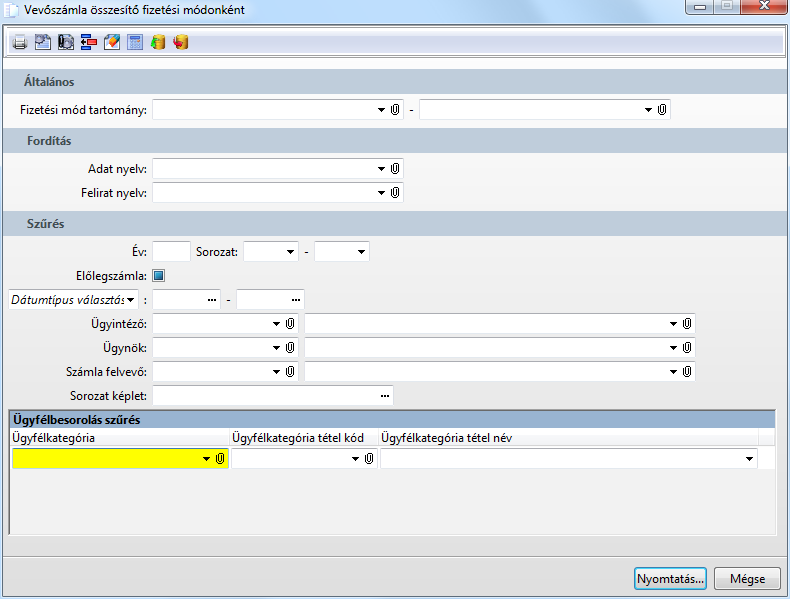Expand the first Sorozat dropdown

point(290,252)
